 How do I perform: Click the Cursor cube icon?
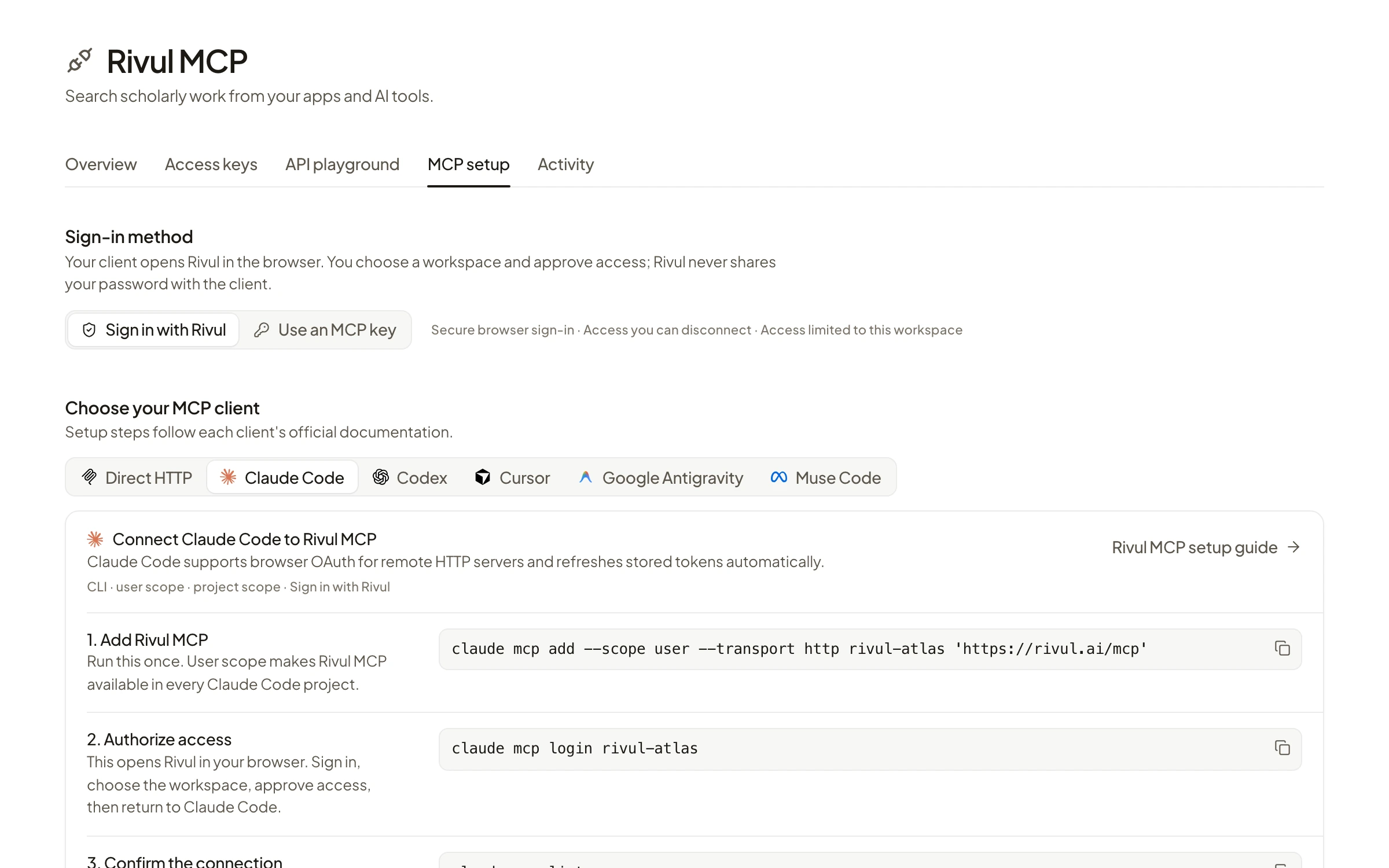(x=483, y=477)
